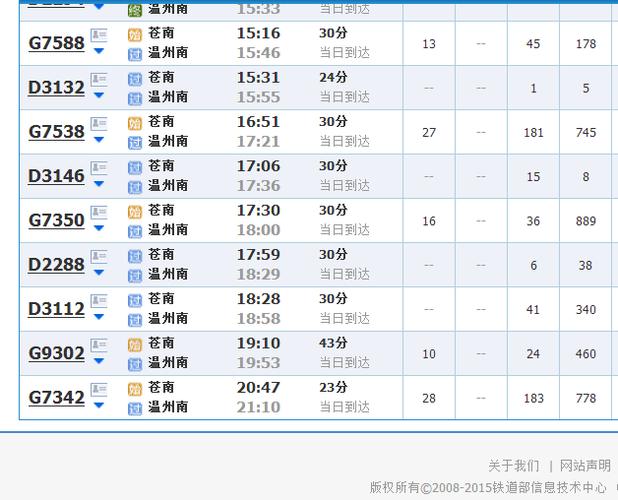Click ID card icon beside G9302
This screenshot has width=618, height=500.
pyautogui.click(x=99, y=346)
